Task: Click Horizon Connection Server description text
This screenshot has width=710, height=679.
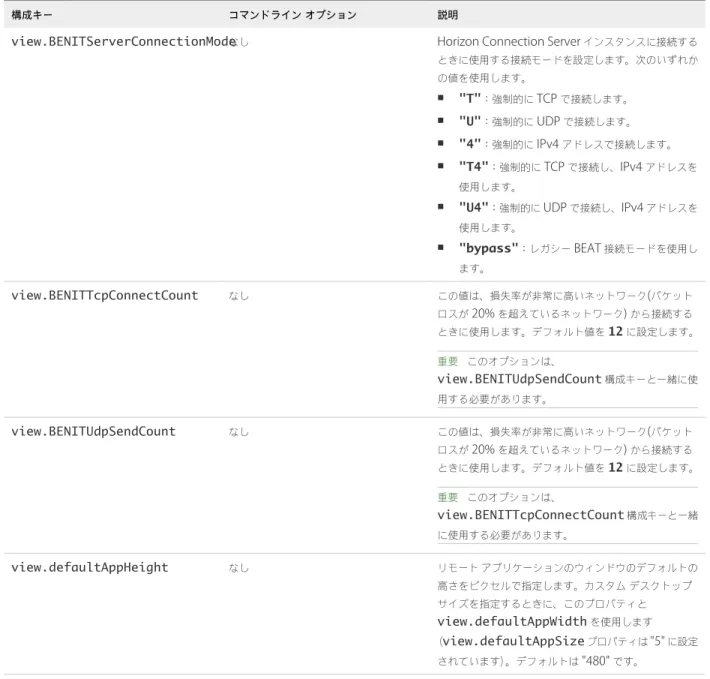Action: click(567, 59)
